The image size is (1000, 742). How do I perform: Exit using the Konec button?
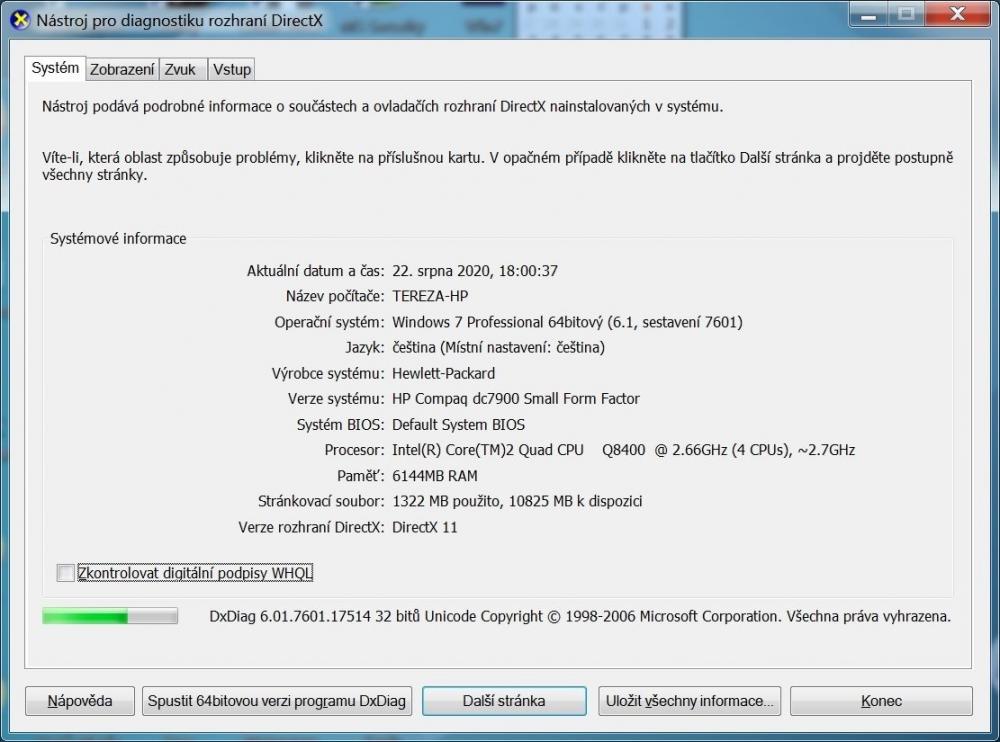pyautogui.click(x=881, y=701)
